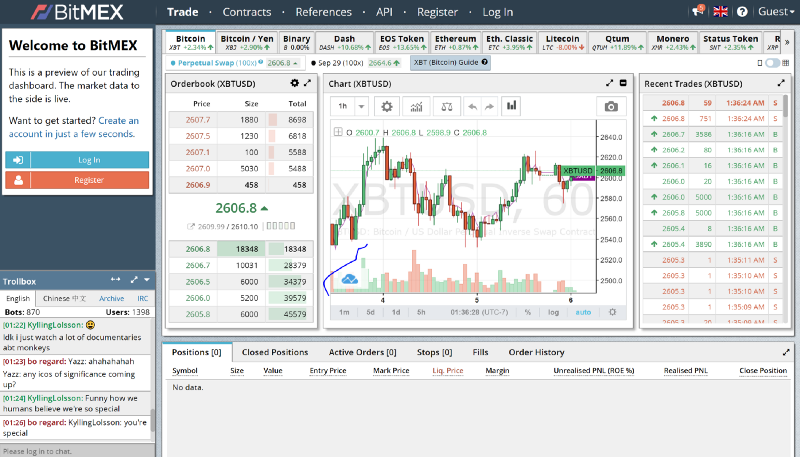Screen dimensions: 800x457
Task: Select the Bitcoin instrument tab
Action: tap(190, 42)
